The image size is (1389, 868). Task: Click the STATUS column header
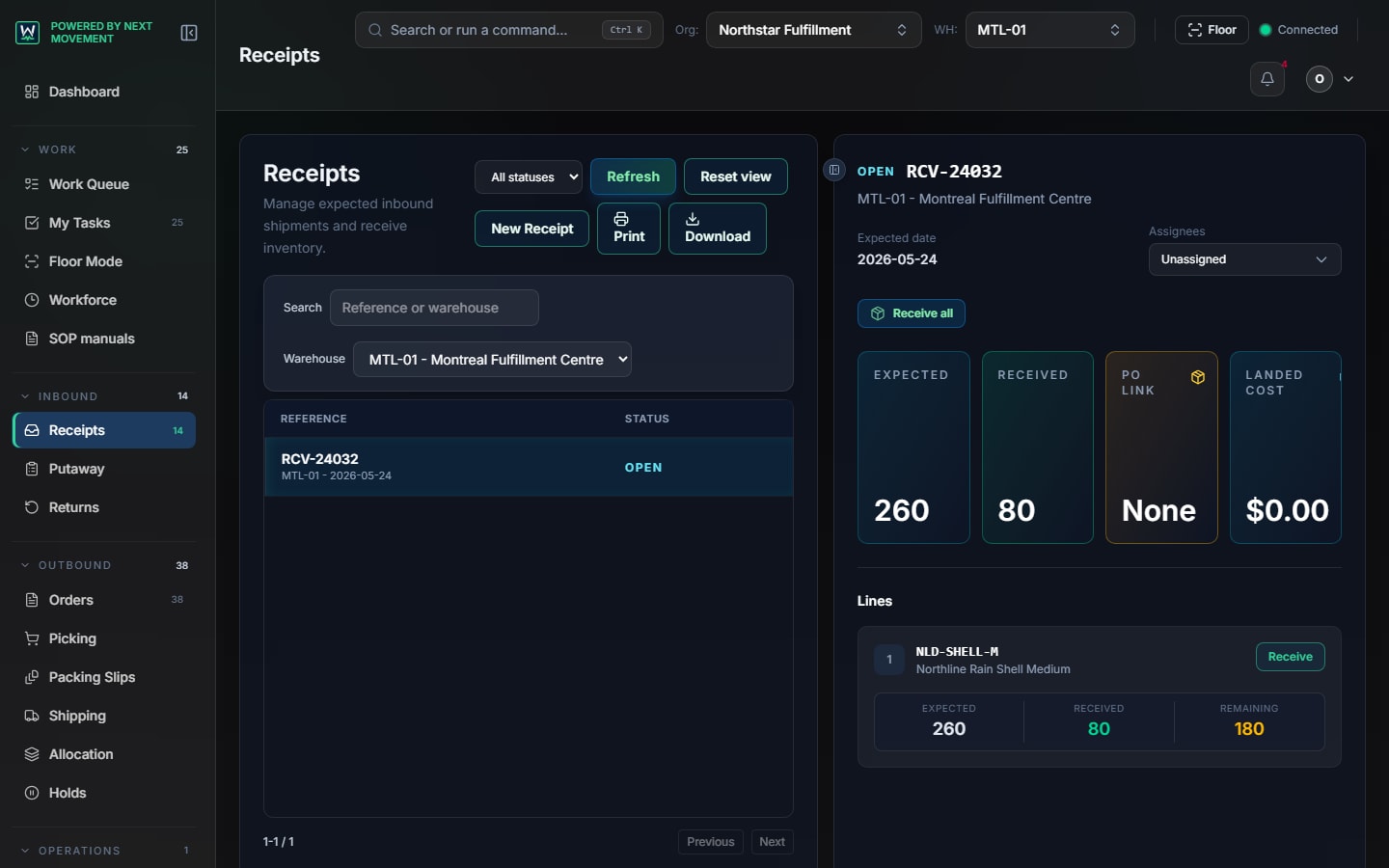pos(646,419)
